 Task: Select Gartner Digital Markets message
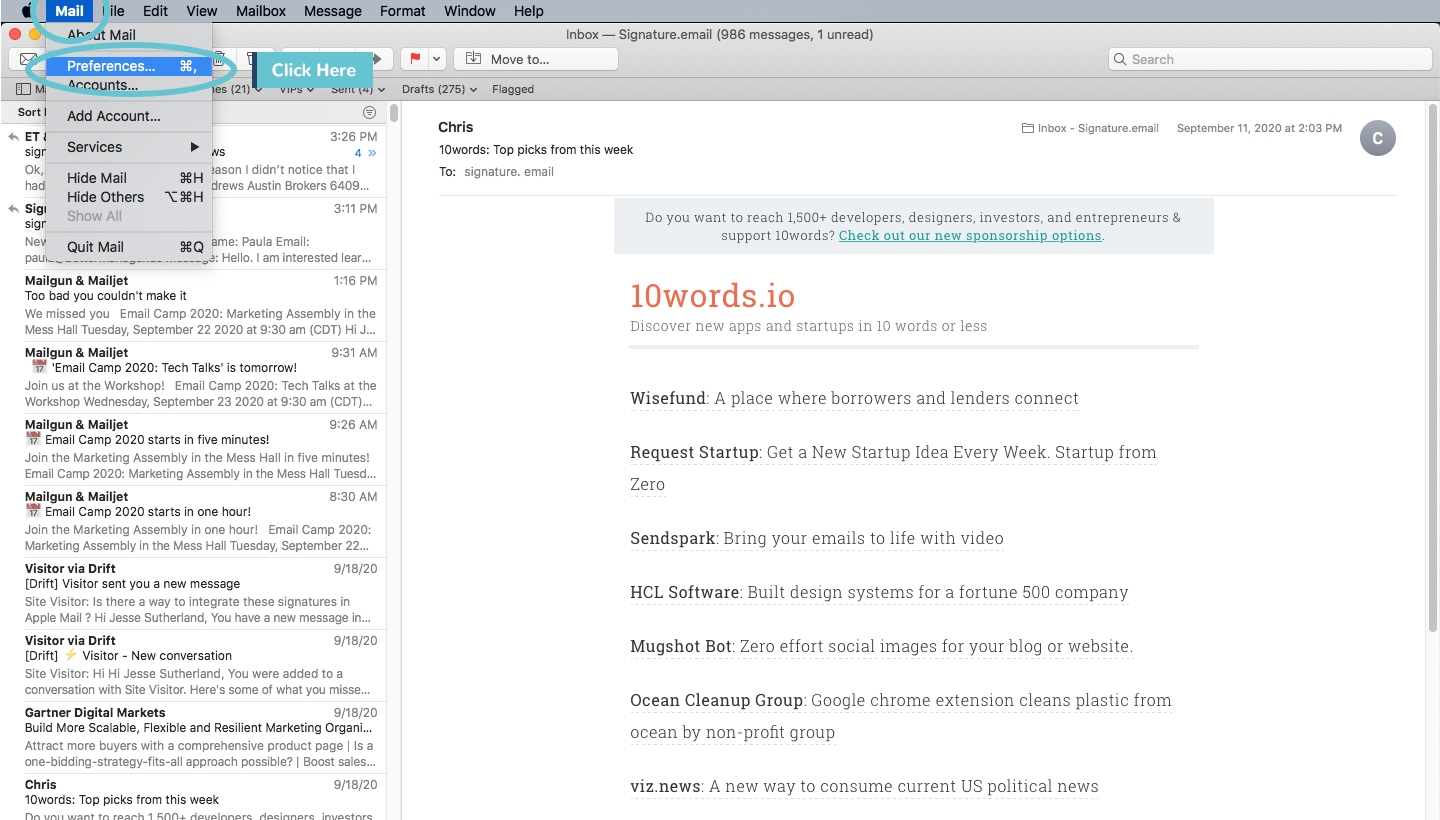coord(200,738)
